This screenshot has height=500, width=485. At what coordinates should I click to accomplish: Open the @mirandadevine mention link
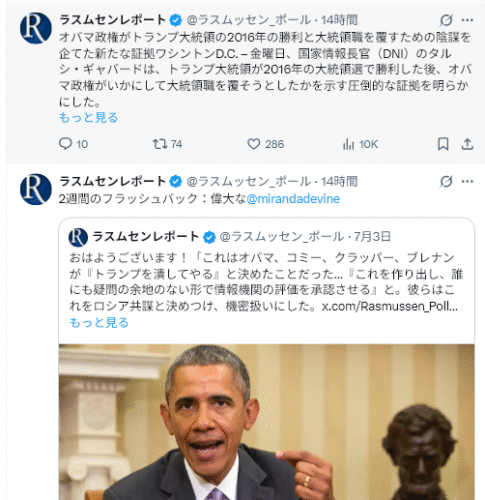[x=293, y=199]
